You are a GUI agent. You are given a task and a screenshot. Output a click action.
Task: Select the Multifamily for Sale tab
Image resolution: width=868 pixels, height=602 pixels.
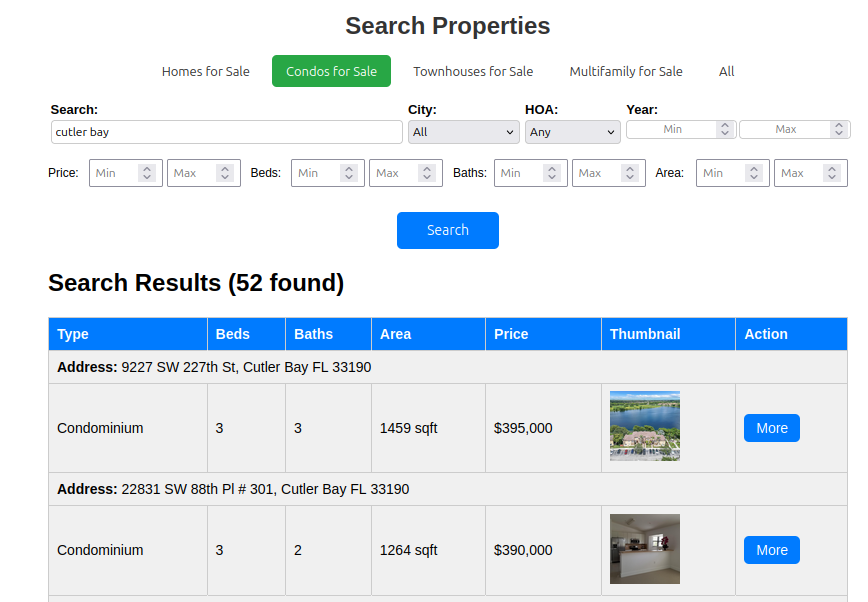[x=626, y=71]
